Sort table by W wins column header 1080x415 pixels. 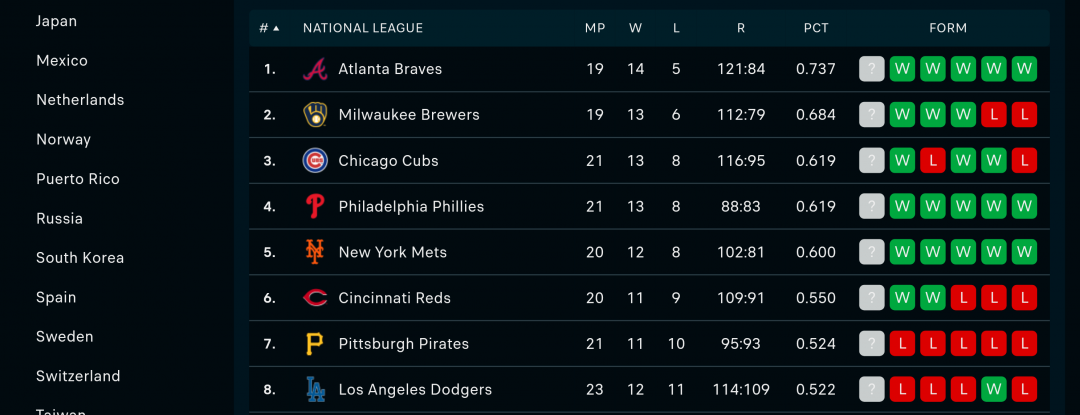pos(635,28)
